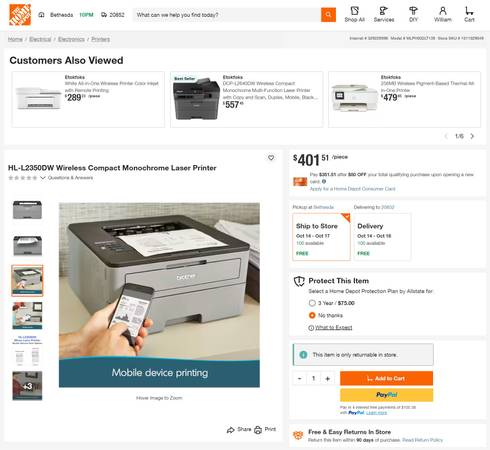Open the William account menu
The height and width of the screenshot is (450, 490).
pyautogui.click(x=443, y=15)
